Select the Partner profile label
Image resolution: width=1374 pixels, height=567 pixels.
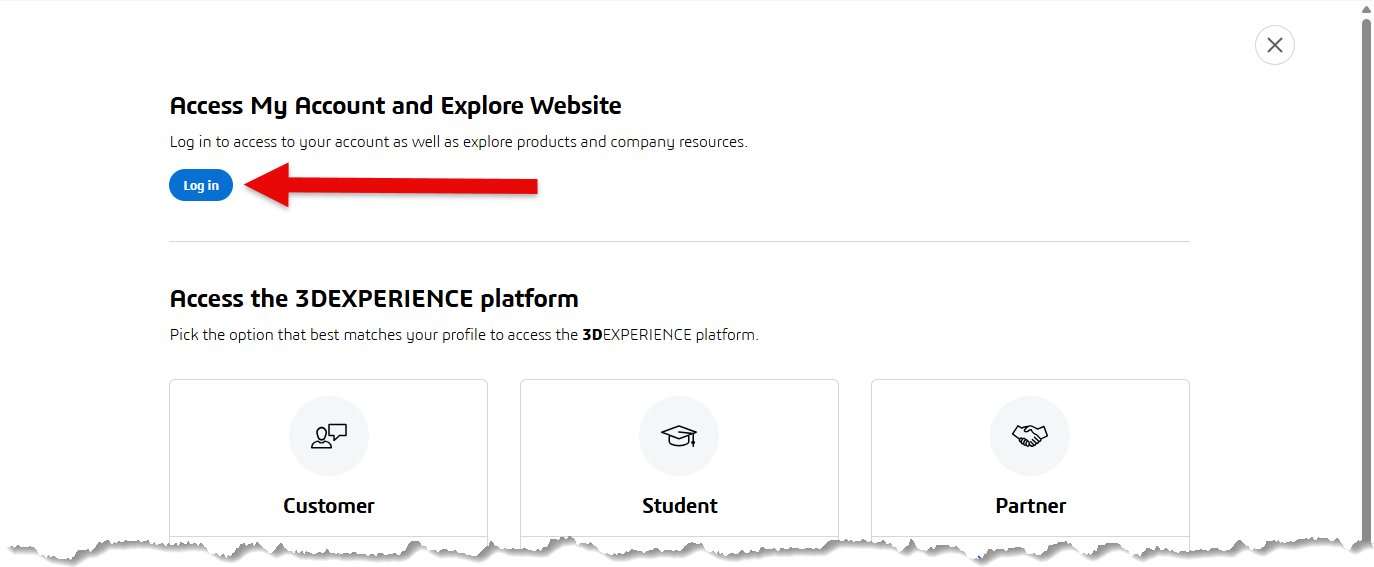point(1031,505)
